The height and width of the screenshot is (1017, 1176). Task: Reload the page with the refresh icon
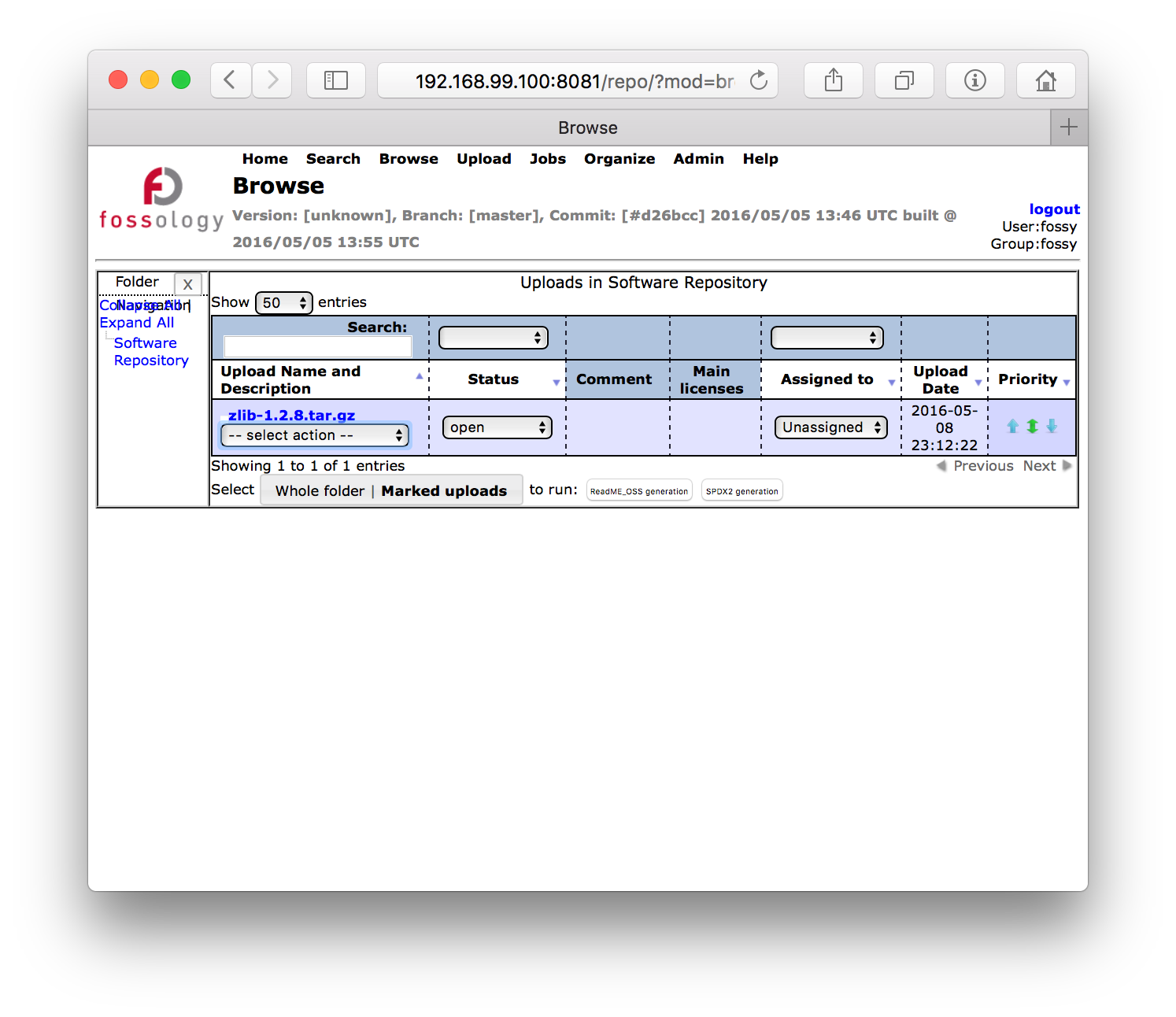(x=759, y=80)
